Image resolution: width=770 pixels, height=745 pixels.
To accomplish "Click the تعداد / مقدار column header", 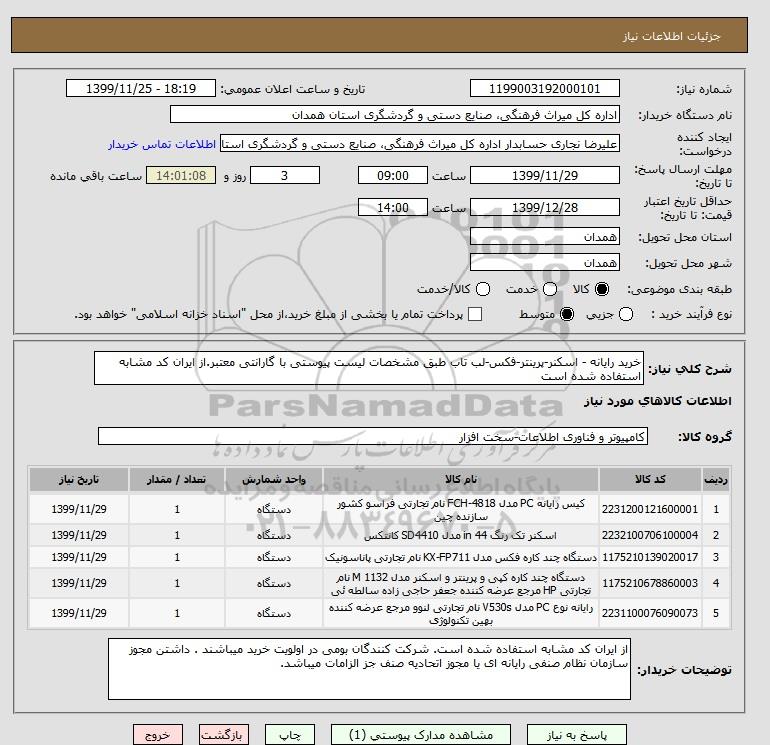I will [177, 479].
